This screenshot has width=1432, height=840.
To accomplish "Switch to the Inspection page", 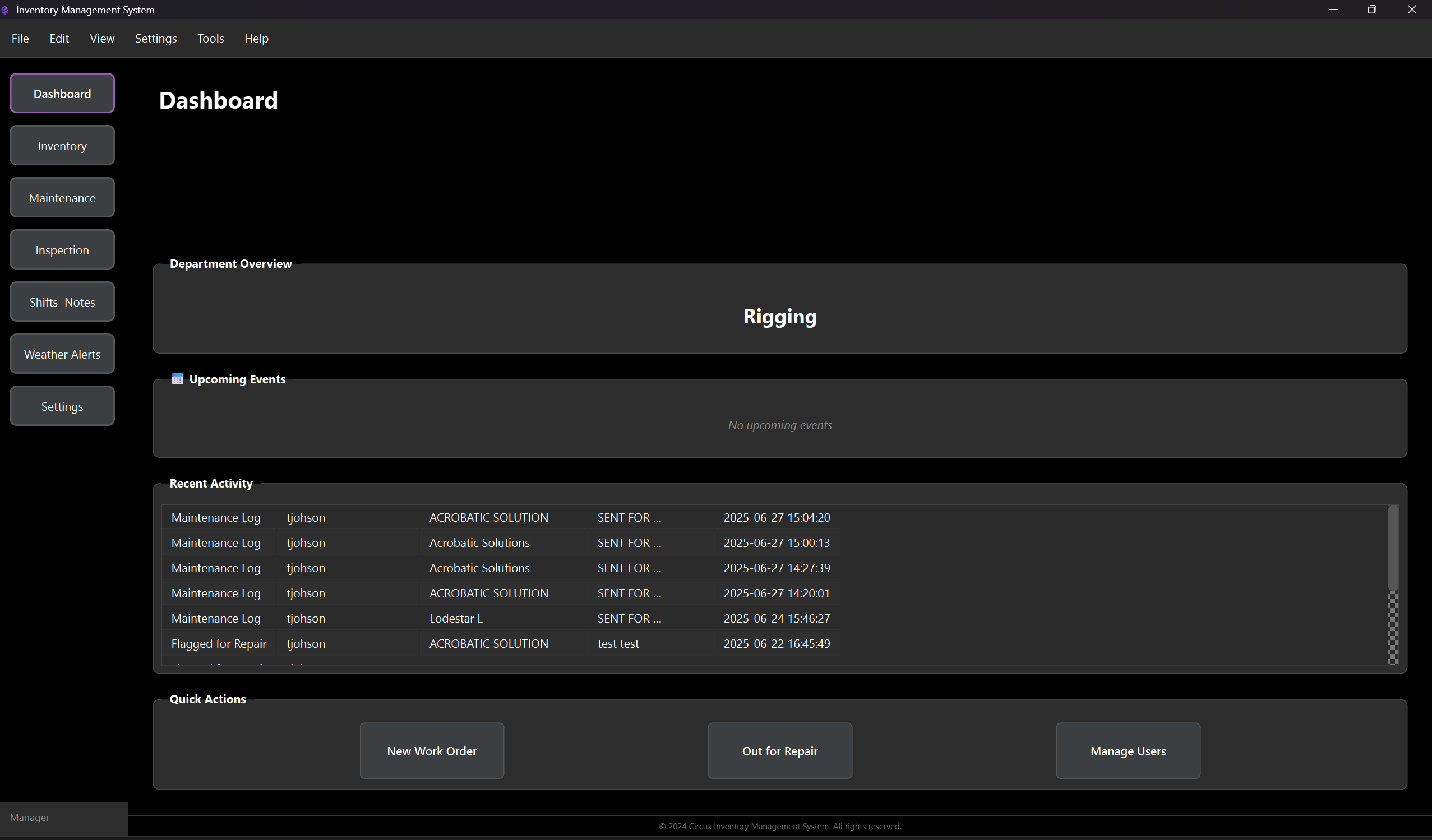I will [62, 250].
